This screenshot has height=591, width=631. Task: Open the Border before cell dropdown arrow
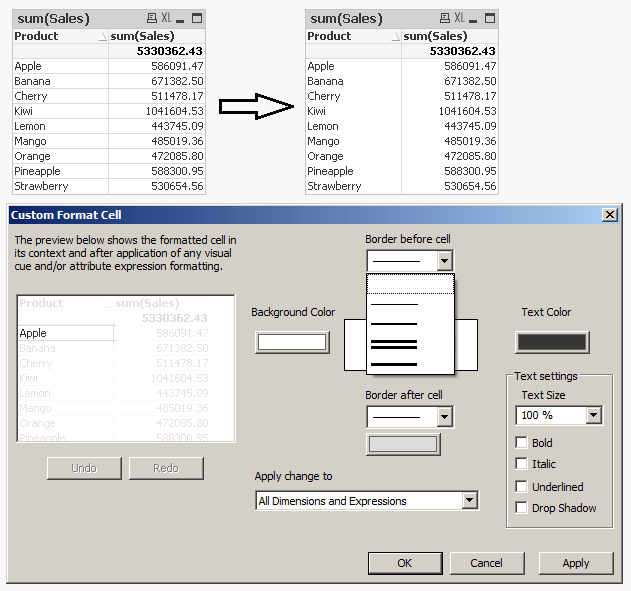point(444,261)
